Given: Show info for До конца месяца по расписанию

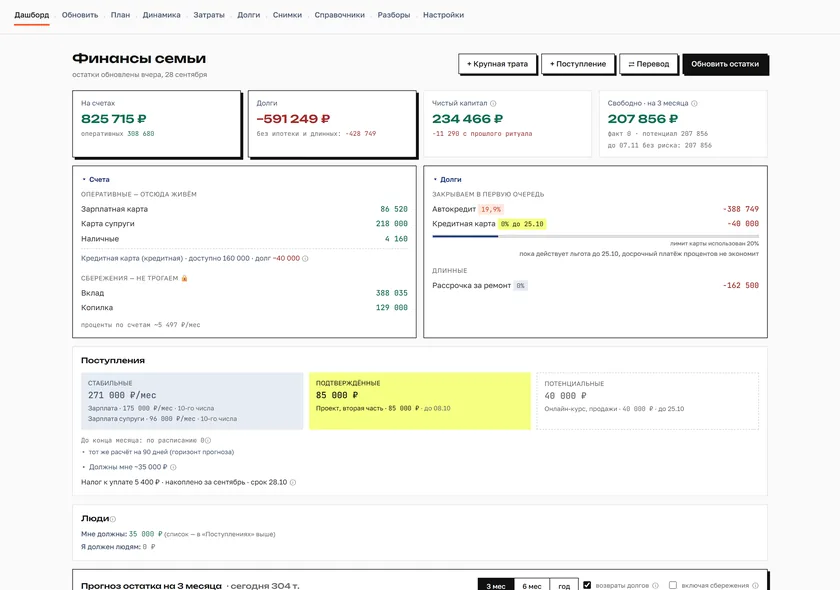Looking at the screenshot, I should [x=208, y=440].
